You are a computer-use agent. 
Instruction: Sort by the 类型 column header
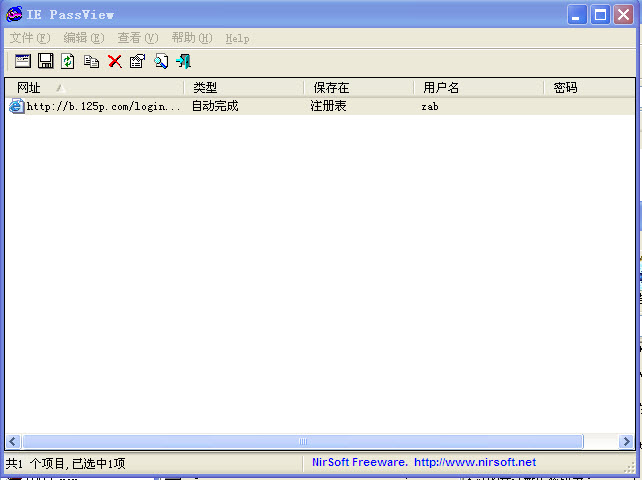click(244, 88)
